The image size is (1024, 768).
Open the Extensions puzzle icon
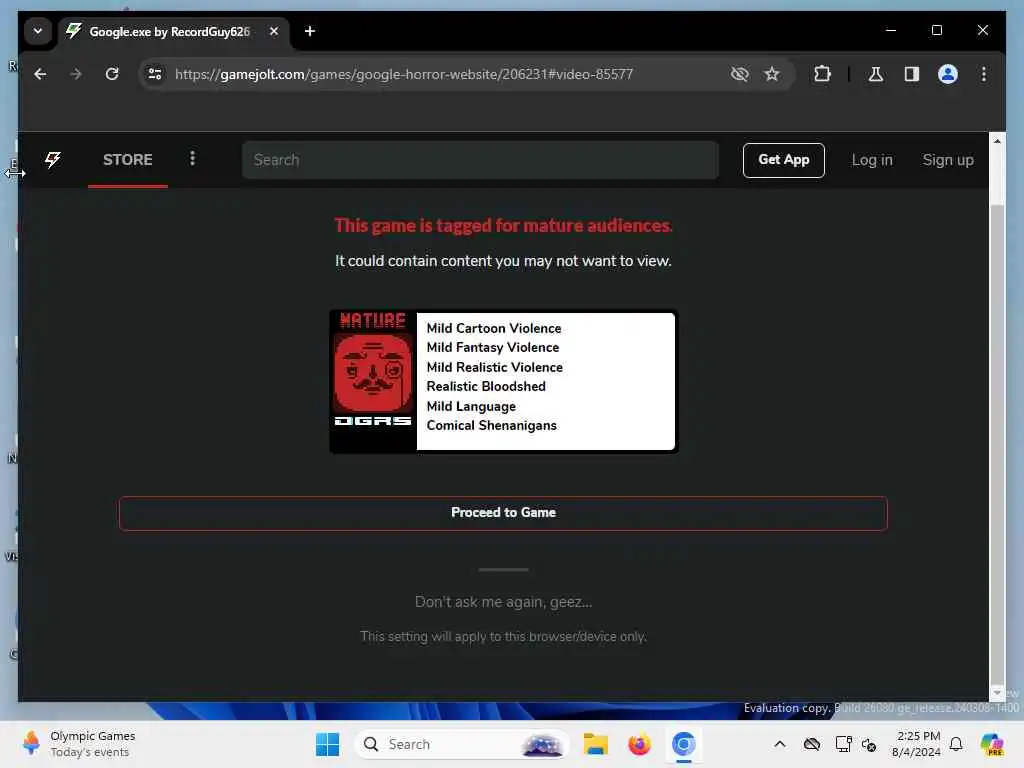[822, 74]
